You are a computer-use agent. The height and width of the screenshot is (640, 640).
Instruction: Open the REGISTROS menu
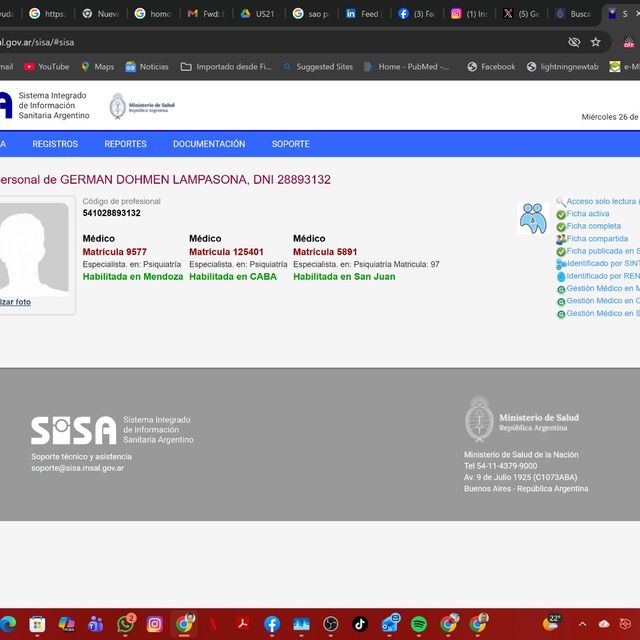point(55,144)
